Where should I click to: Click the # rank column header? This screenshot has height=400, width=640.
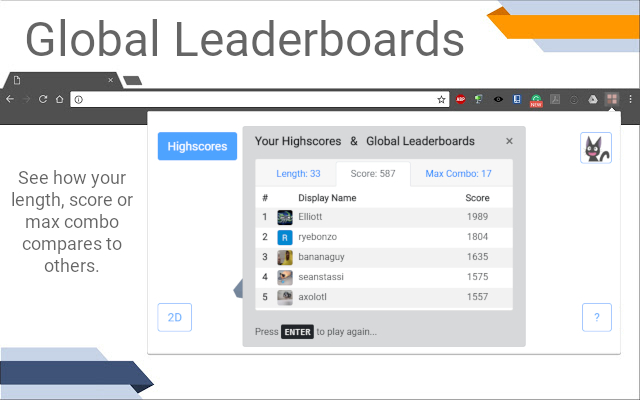pyautogui.click(x=265, y=198)
